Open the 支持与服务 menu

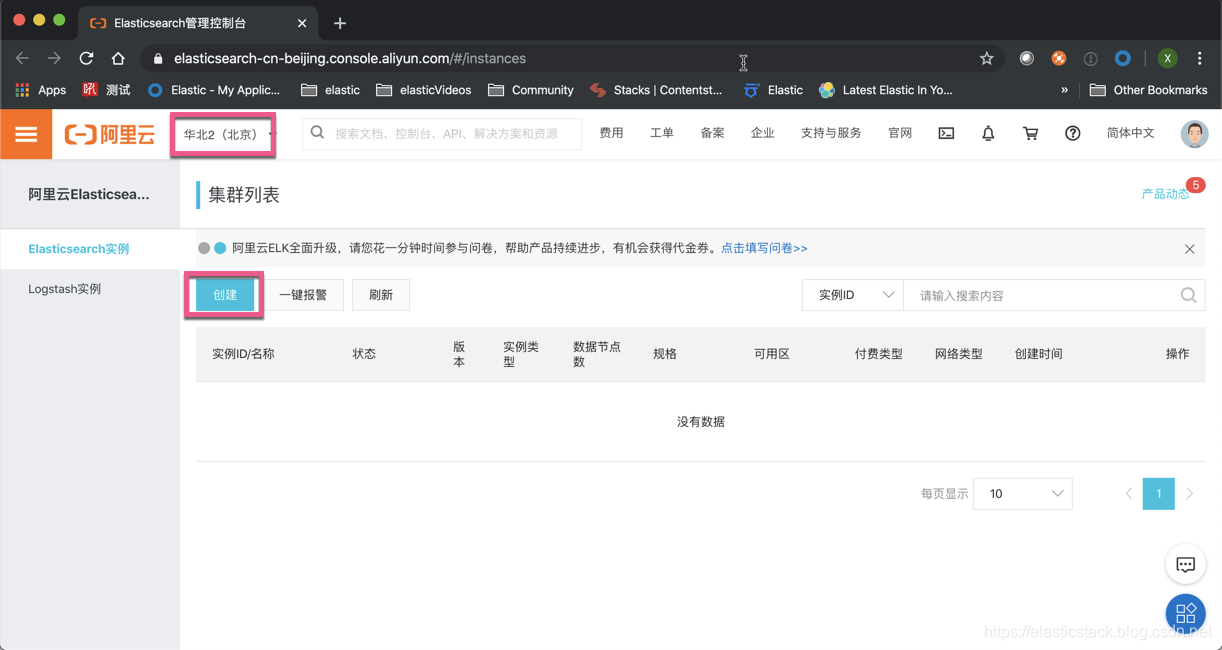(831, 133)
